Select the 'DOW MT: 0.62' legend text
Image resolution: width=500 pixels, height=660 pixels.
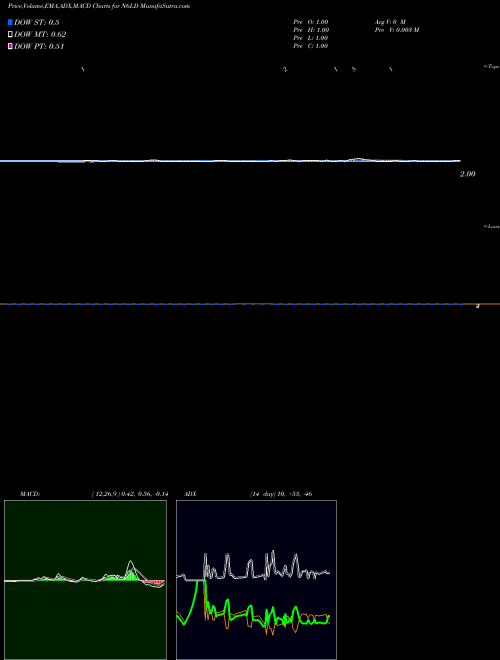[40, 35]
